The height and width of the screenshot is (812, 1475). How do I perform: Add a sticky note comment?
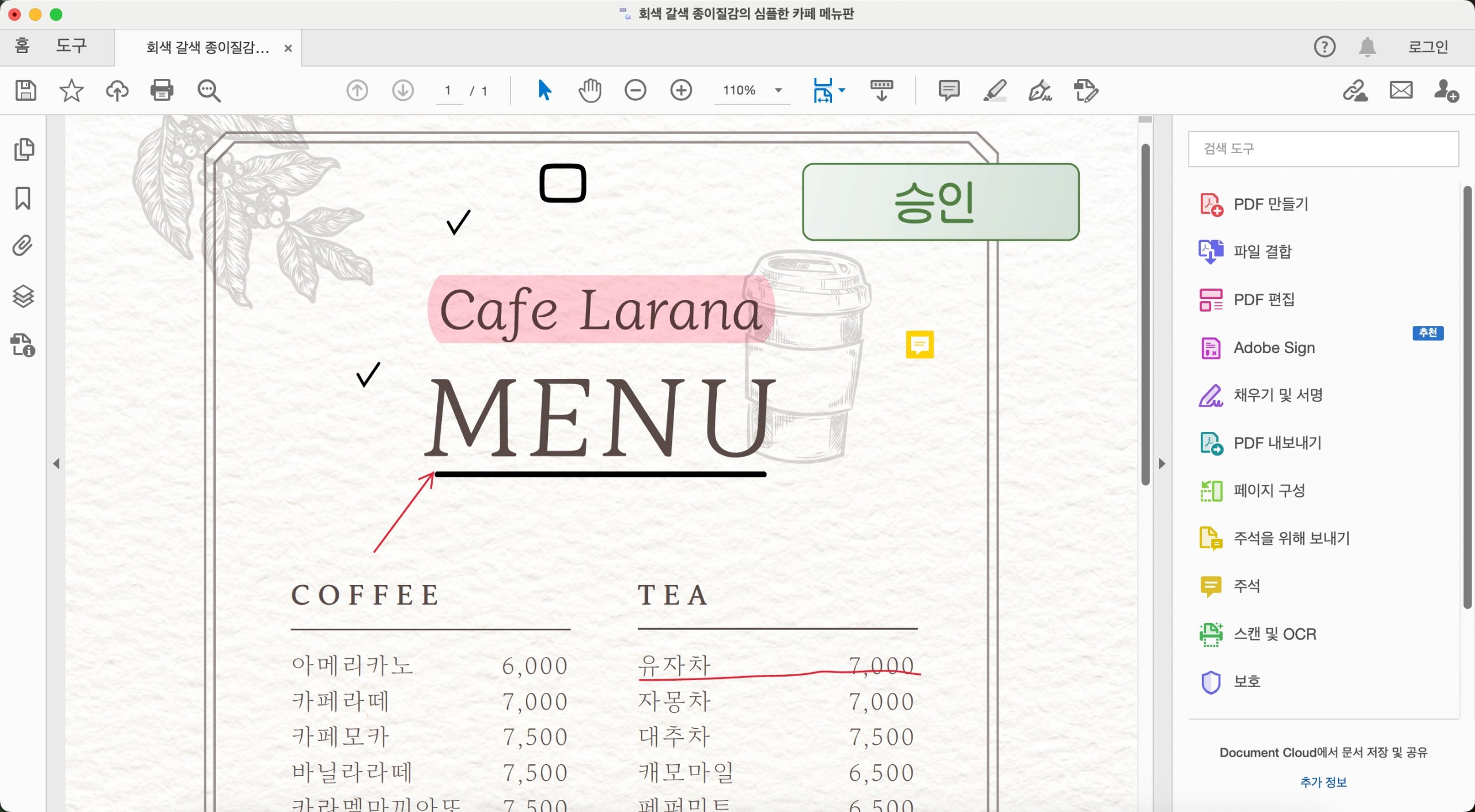pyautogui.click(x=949, y=90)
